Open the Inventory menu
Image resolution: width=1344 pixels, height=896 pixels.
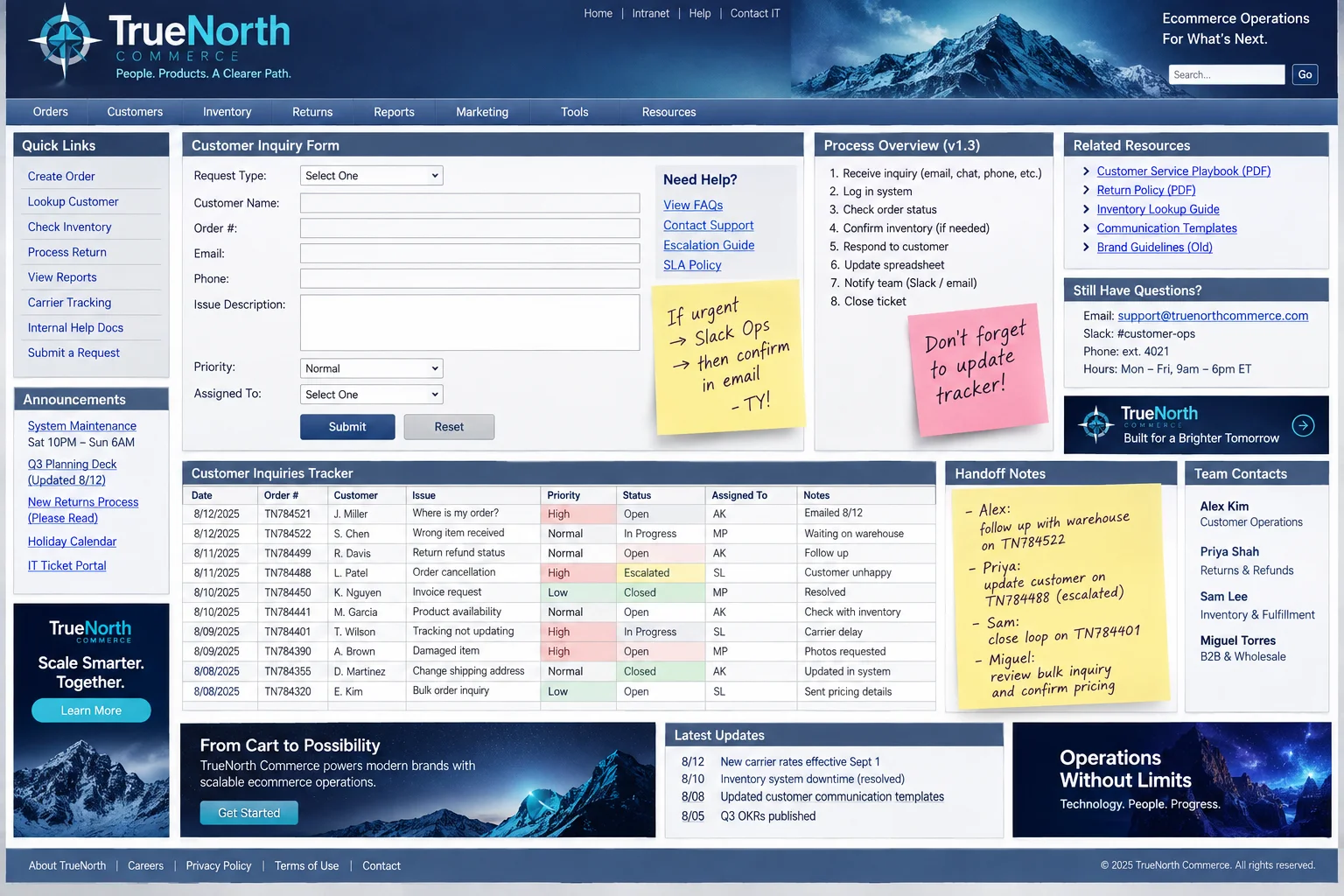(x=227, y=112)
